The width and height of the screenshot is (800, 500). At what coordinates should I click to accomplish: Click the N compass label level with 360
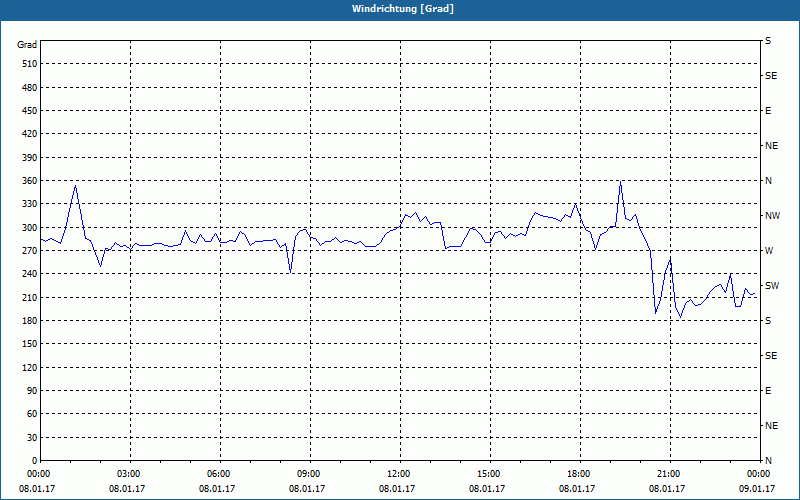(x=768, y=181)
